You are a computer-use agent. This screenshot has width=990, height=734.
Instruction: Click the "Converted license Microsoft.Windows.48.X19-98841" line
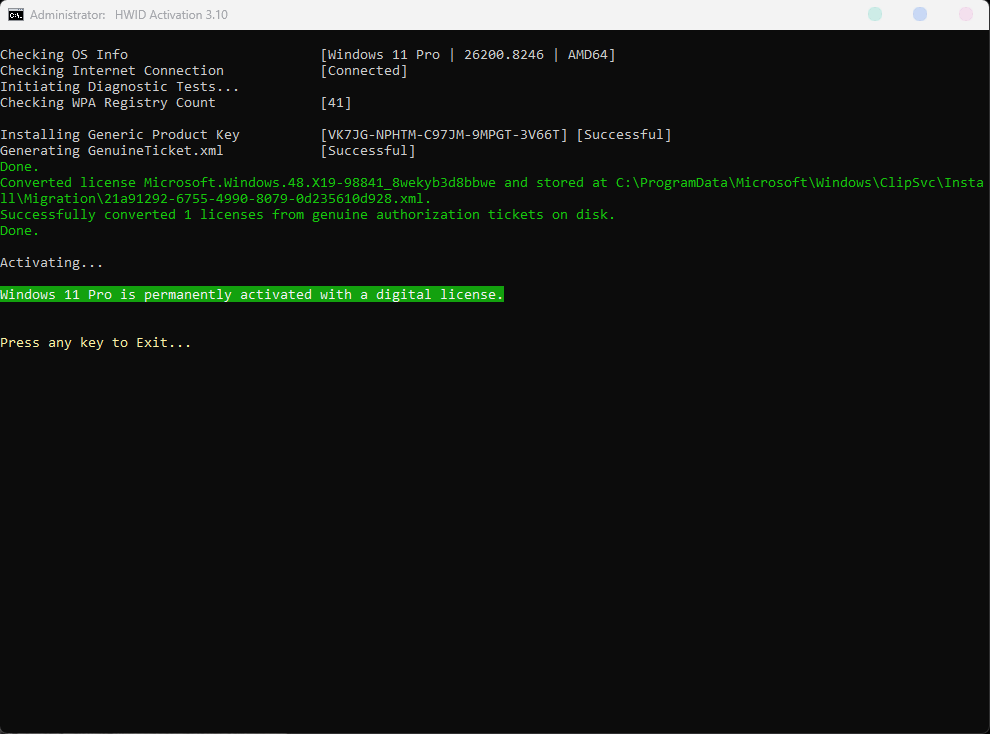[x=492, y=183]
